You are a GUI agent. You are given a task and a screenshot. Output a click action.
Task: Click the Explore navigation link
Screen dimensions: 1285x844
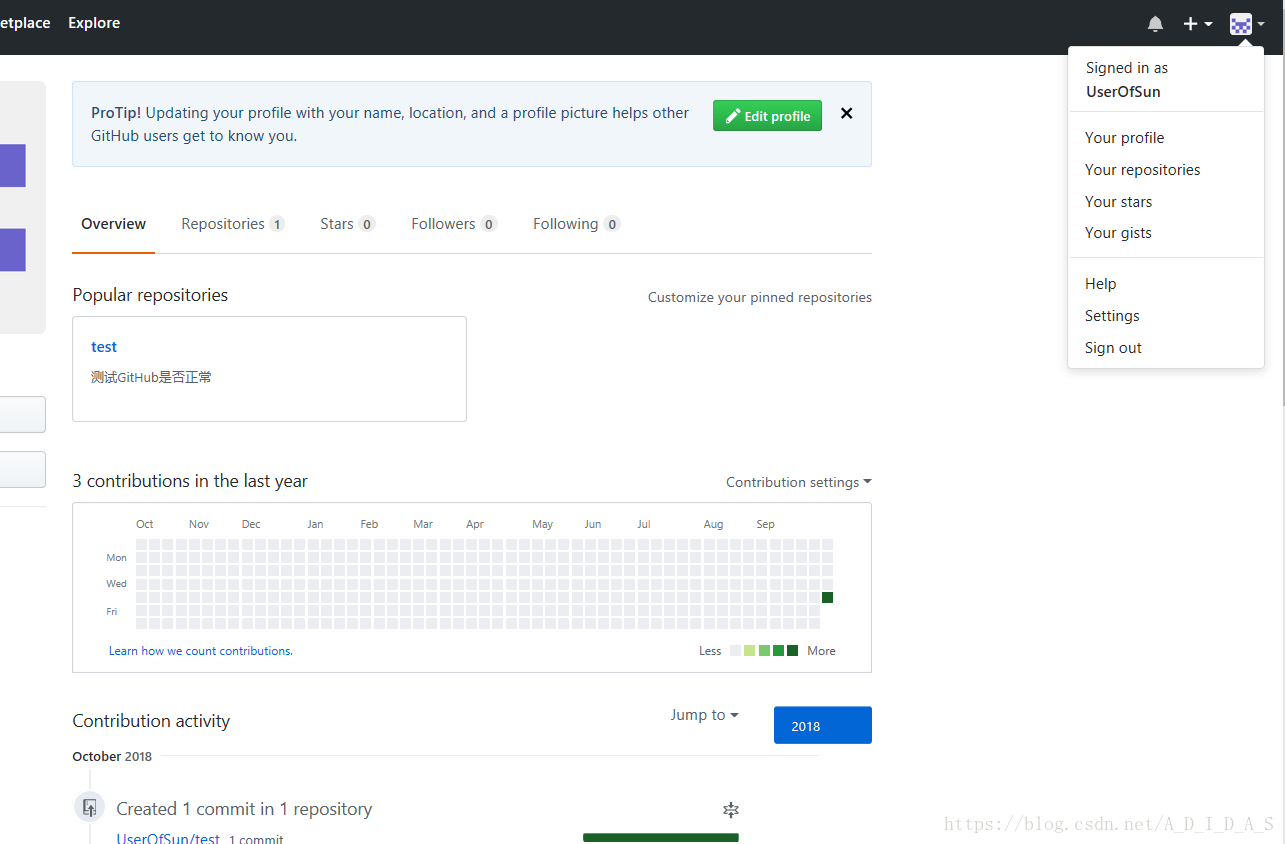click(94, 23)
